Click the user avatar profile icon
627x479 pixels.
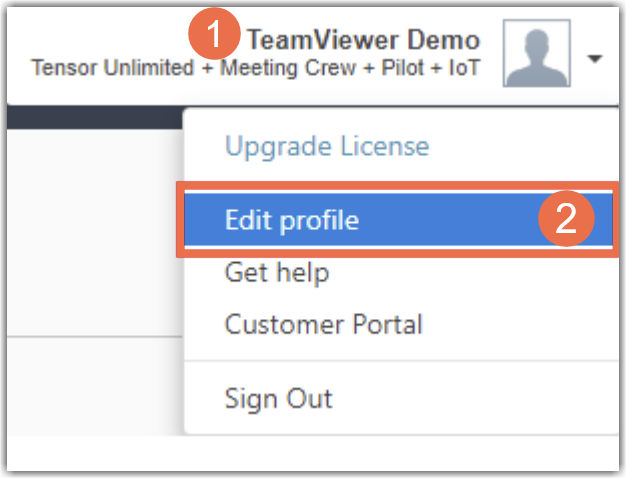coord(537,54)
